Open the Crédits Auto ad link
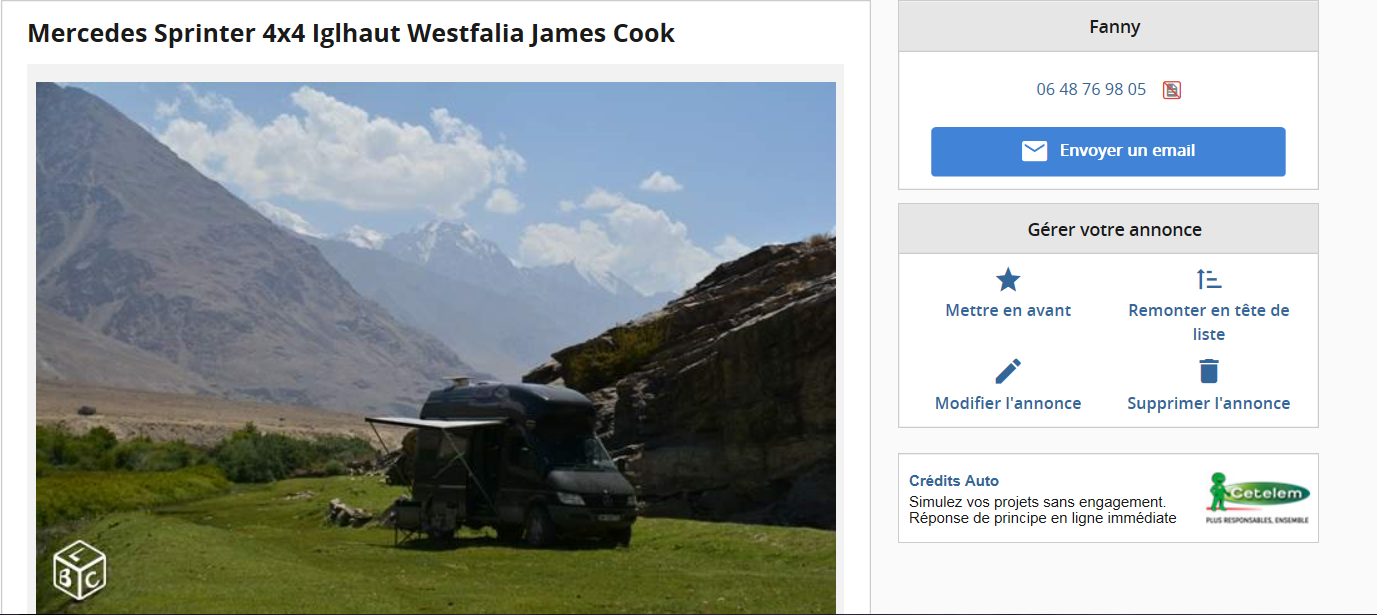1377x615 pixels. click(954, 481)
